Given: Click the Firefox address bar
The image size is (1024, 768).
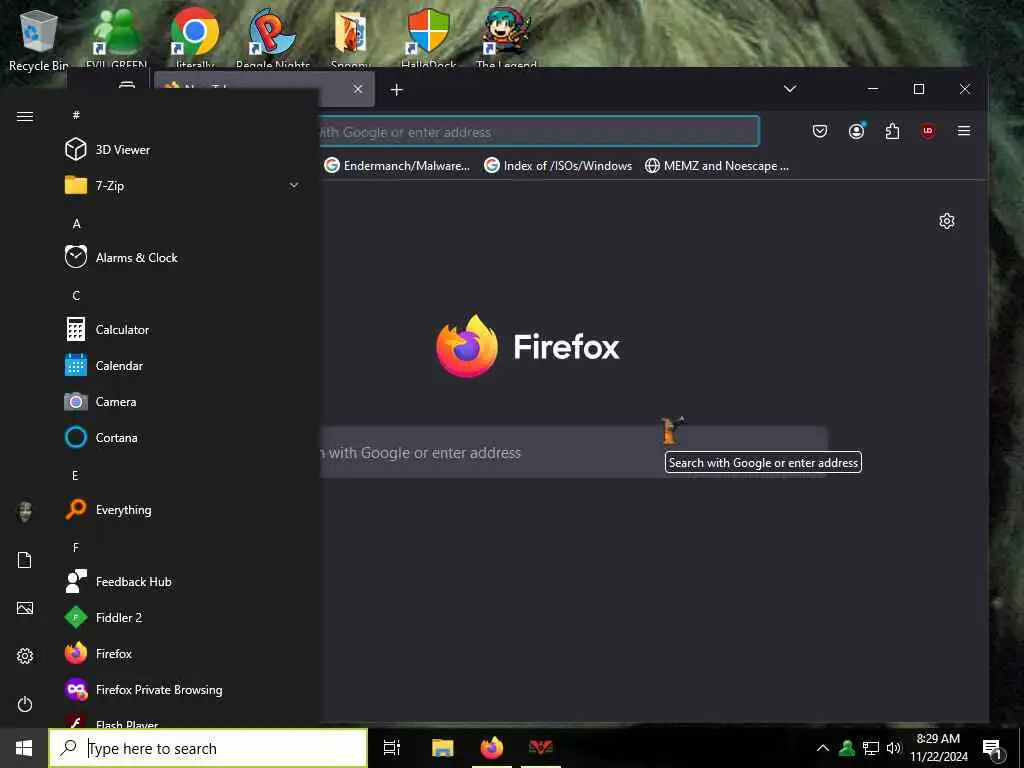Looking at the screenshot, I should coord(538,132).
